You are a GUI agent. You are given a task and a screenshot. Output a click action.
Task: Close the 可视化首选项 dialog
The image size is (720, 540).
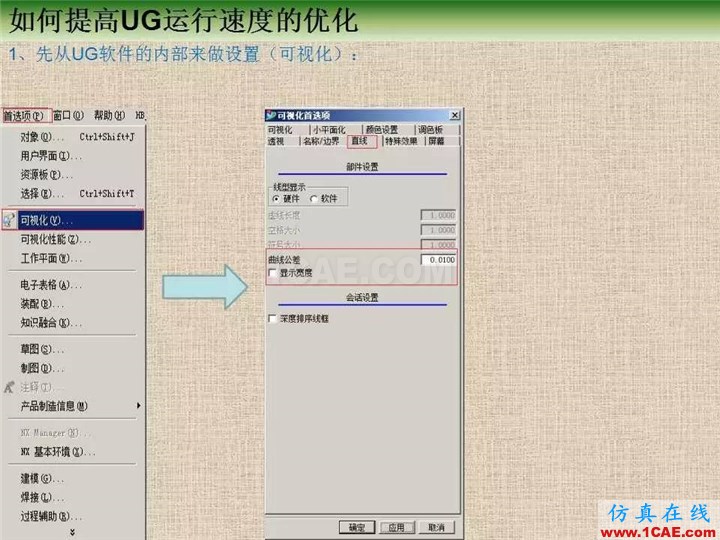click(454, 115)
